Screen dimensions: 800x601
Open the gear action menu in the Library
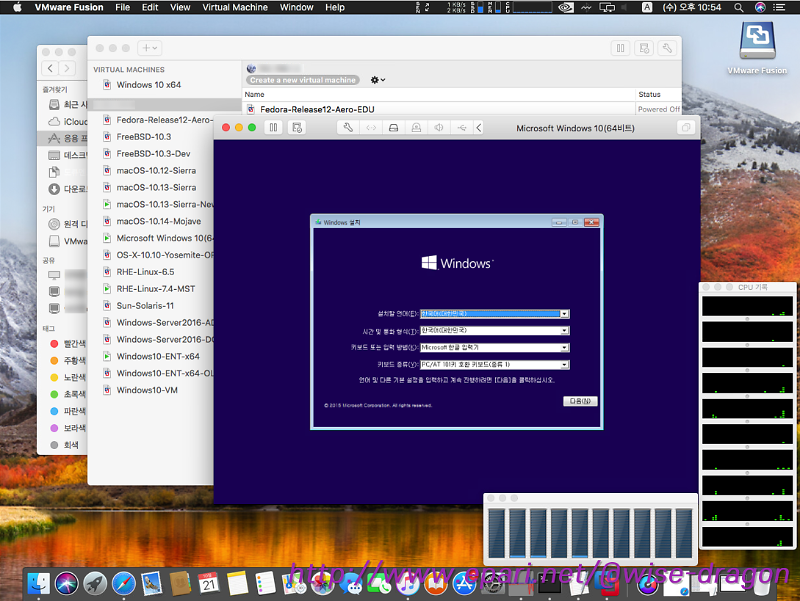point(378,80)
